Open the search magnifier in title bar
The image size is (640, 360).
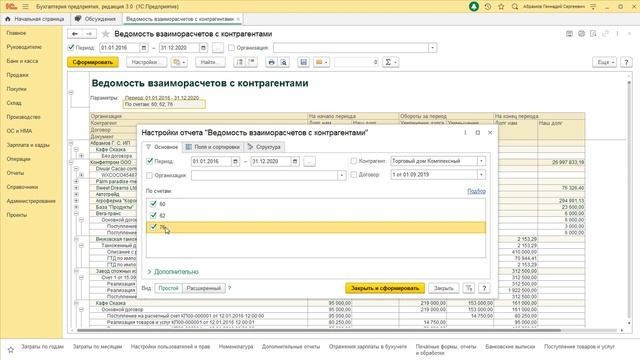tap(515, 7)
